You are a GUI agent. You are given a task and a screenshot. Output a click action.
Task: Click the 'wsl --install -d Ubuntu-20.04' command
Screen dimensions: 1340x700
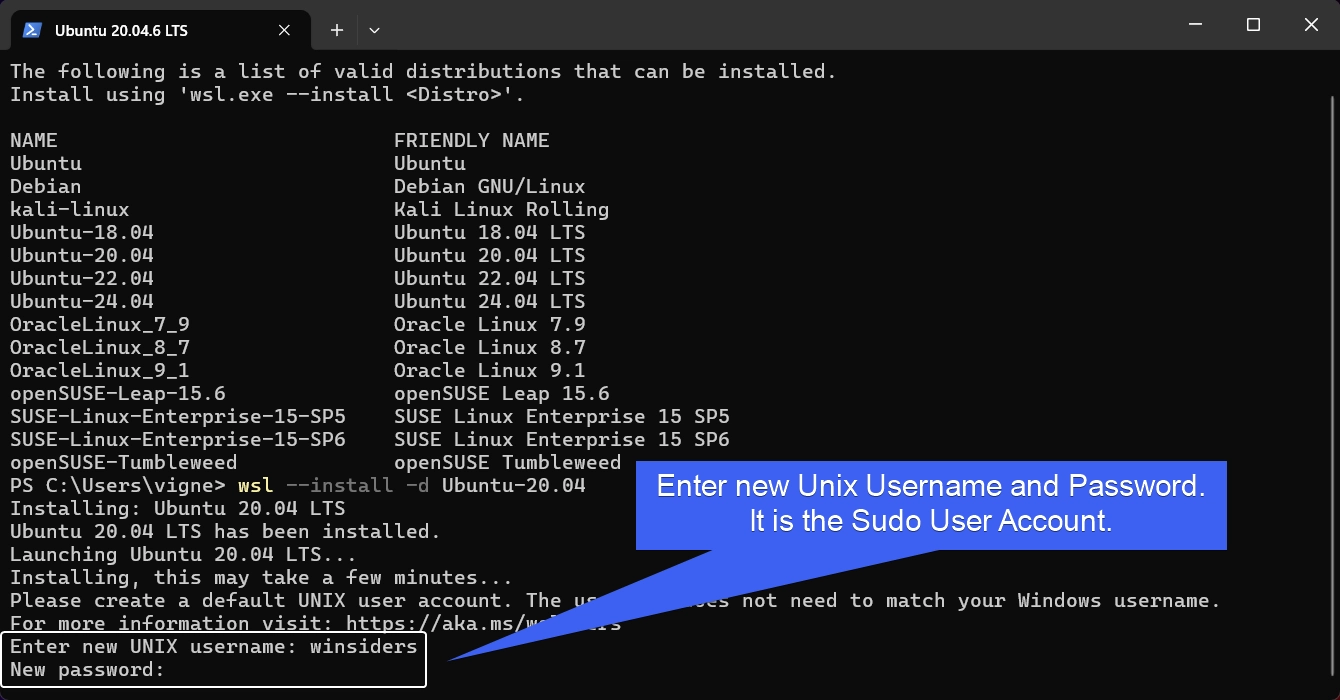(412, 486)
